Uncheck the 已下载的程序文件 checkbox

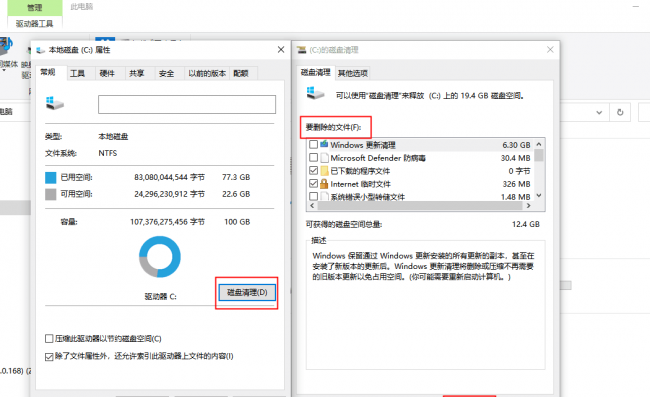(x=313, y=170)
